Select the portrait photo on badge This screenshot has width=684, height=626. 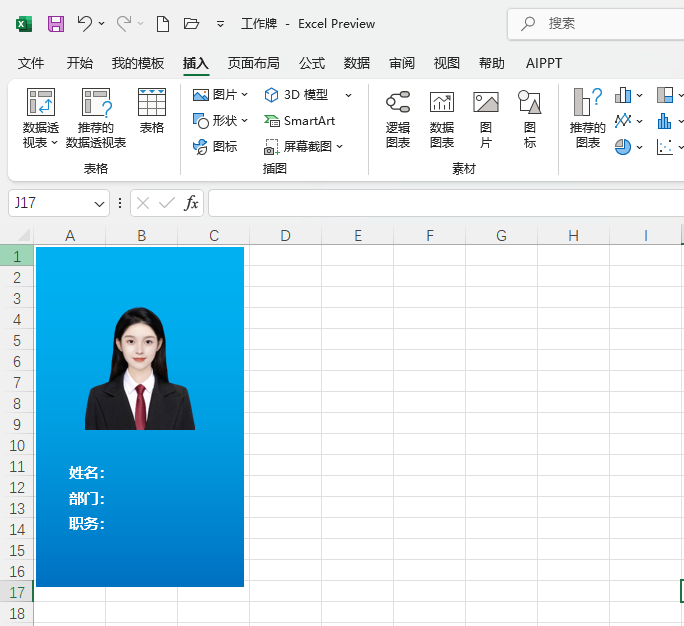point(139,368)
